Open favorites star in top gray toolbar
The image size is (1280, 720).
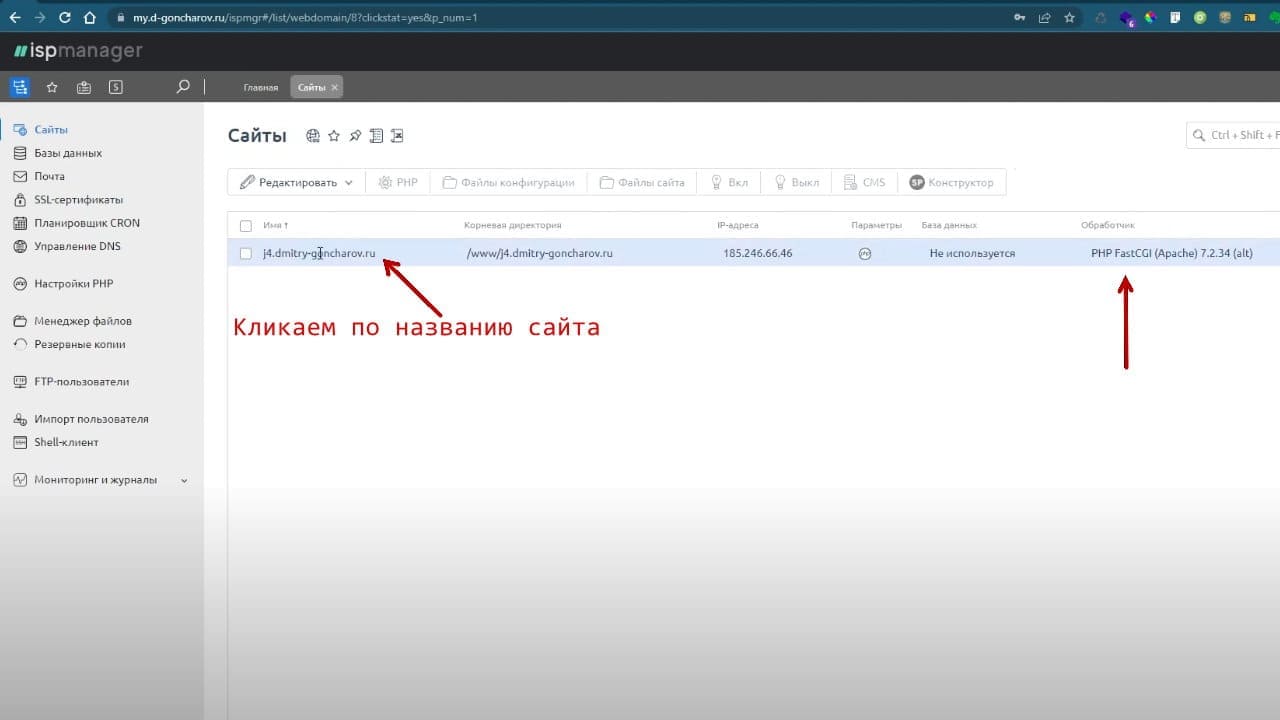pos(52,87)
